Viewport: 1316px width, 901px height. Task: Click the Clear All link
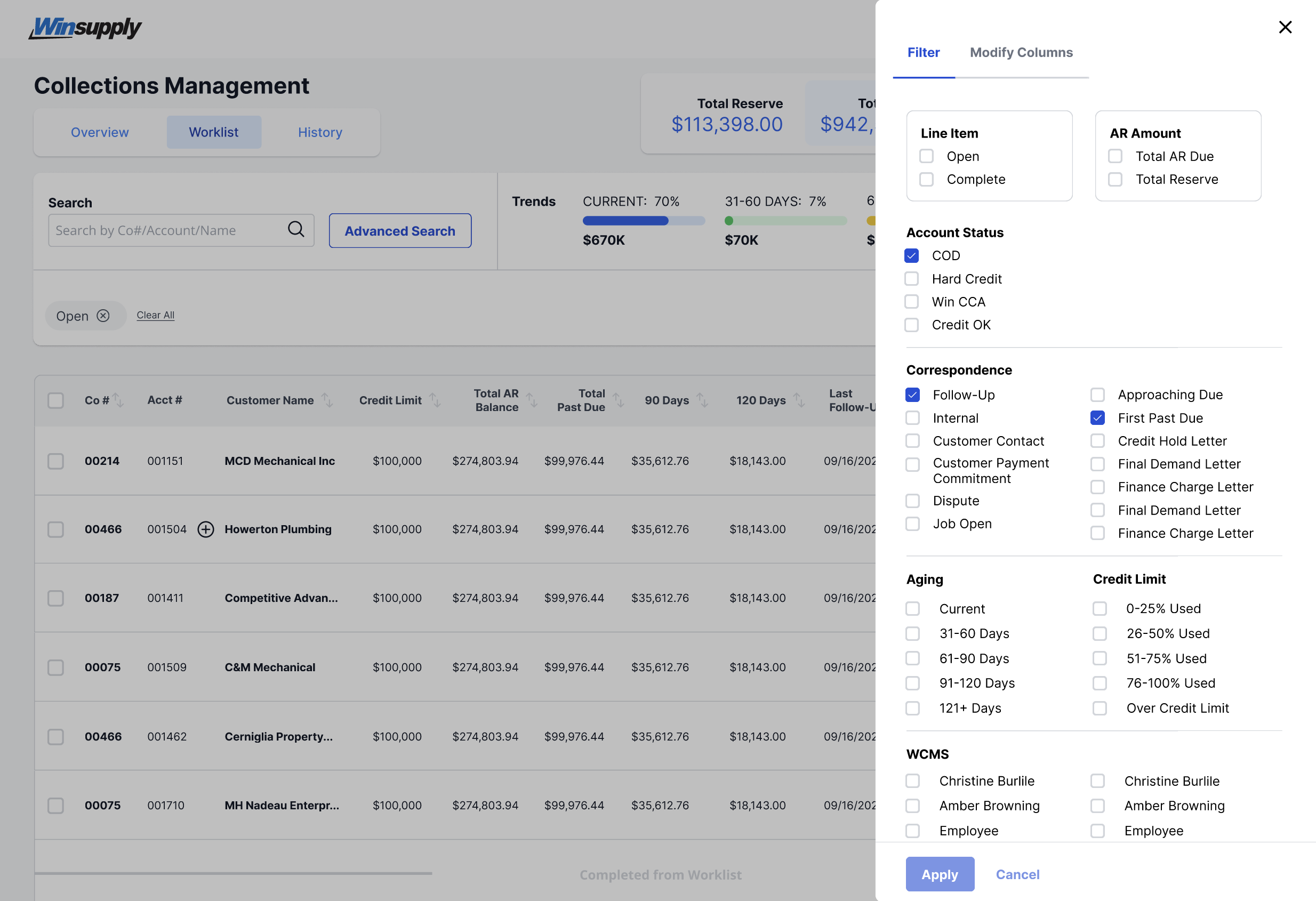(155, 315)
